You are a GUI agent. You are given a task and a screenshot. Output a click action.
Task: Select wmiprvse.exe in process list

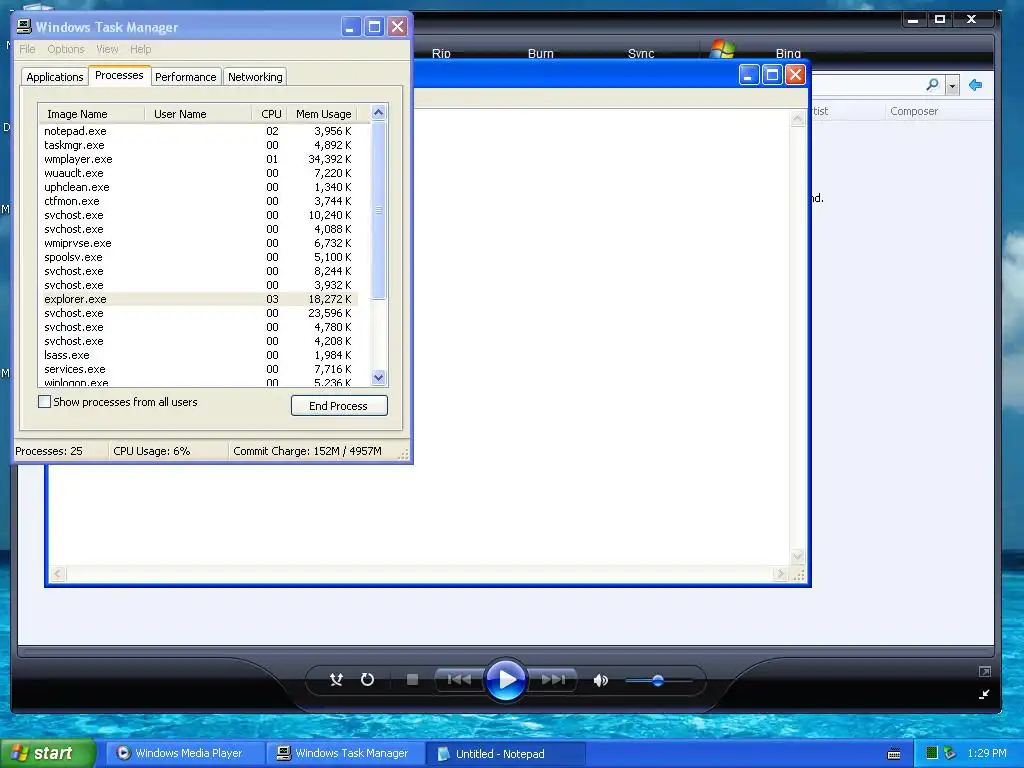pyautogui.click(x=198, y=243)
